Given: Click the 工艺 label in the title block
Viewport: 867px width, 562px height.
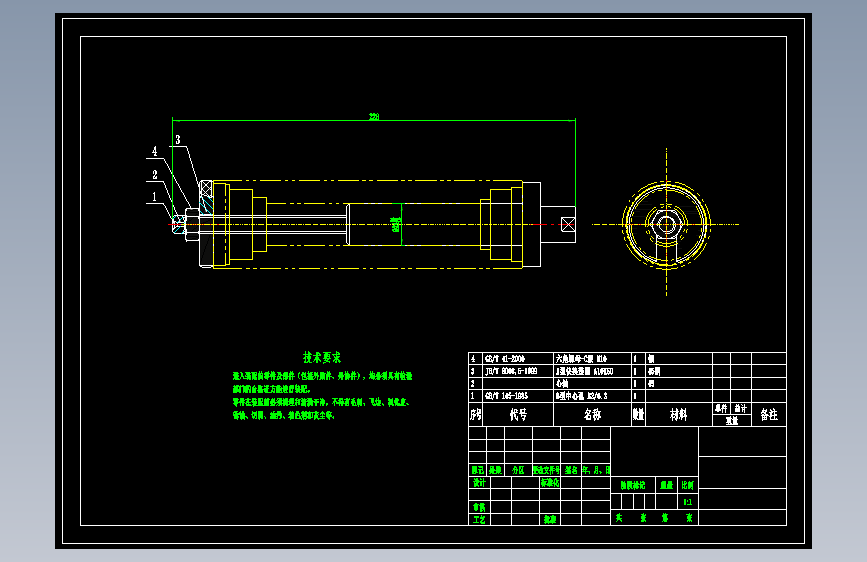Looking at the screenshot, I should (x=479, y=519).
